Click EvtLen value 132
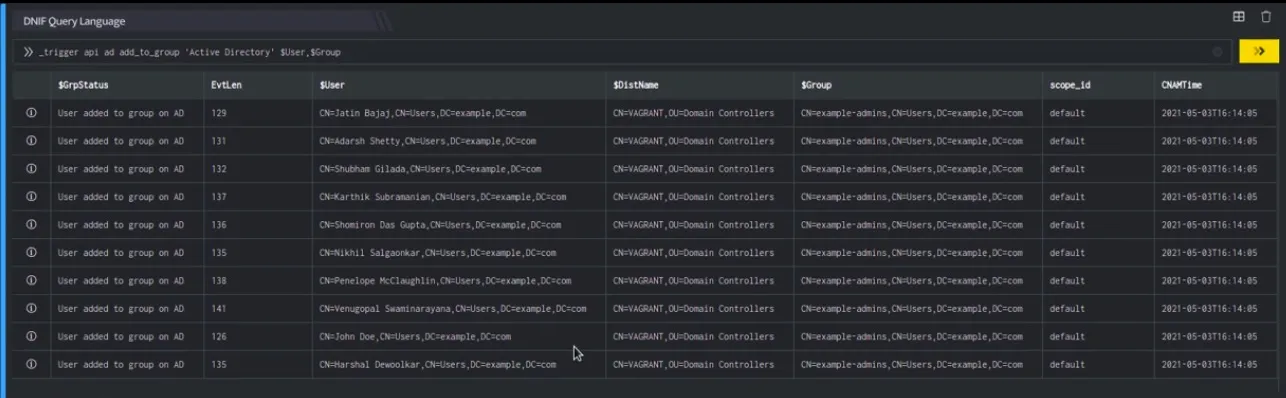 click(x=219, y=169)
